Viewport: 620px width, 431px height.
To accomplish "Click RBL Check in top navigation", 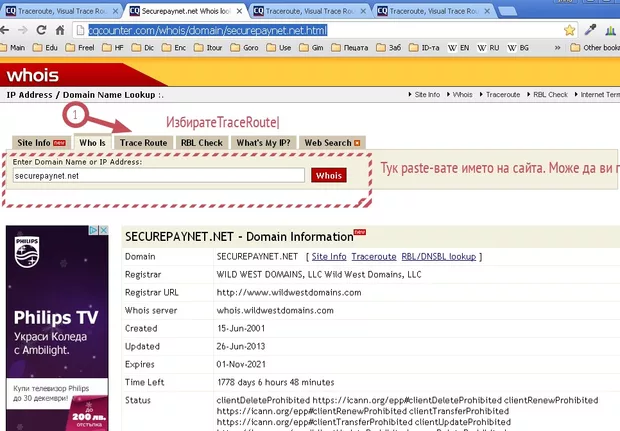I will [x=550, y=95].
